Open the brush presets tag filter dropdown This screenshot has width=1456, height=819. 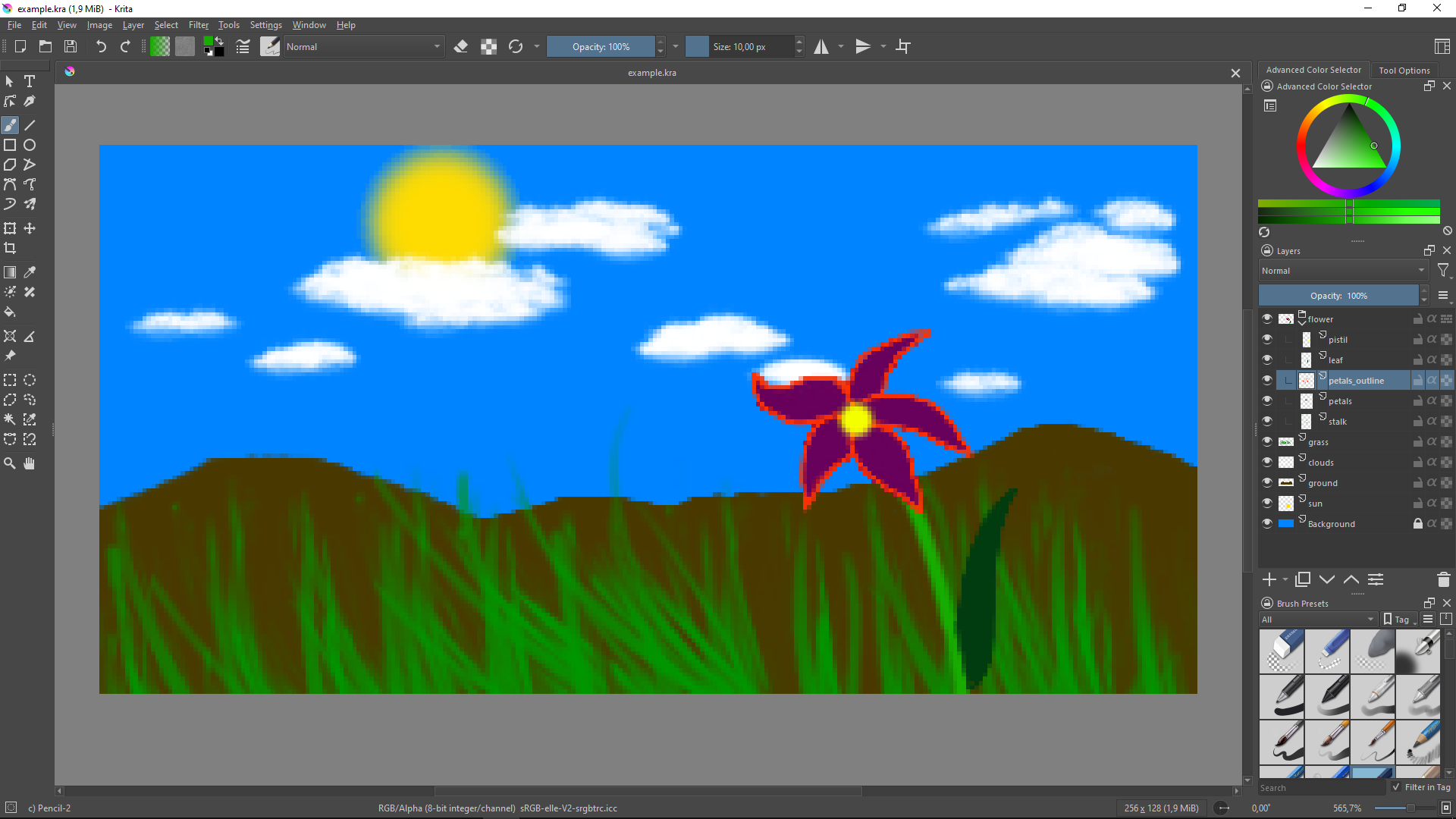(x=1318, y=620)
